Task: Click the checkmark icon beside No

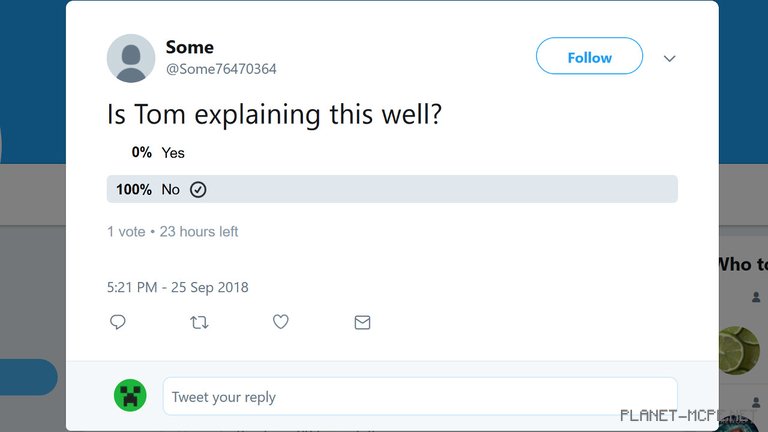Action: [198, 189]
